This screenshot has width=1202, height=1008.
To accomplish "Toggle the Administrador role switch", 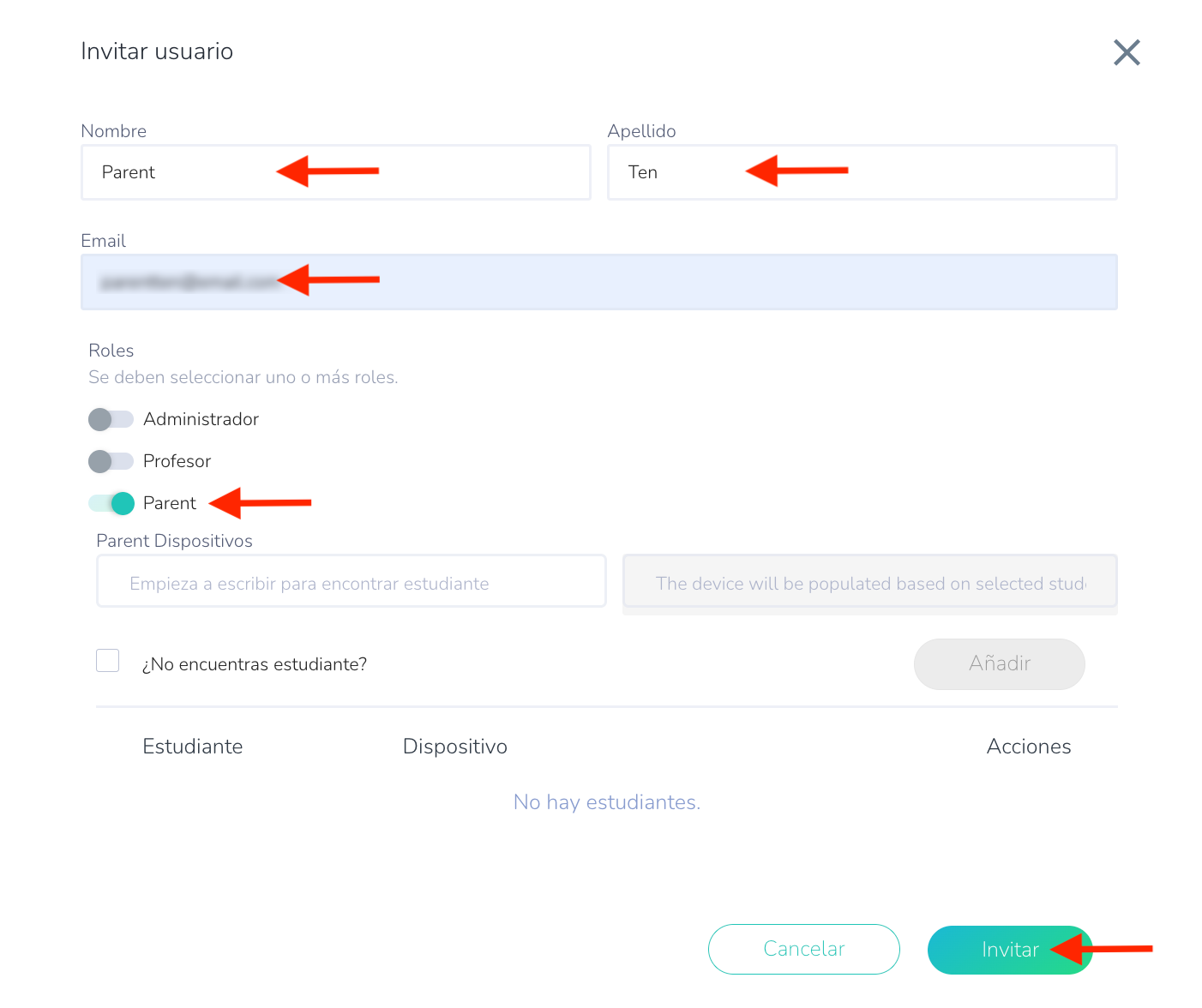I will [x=111, y=419].
